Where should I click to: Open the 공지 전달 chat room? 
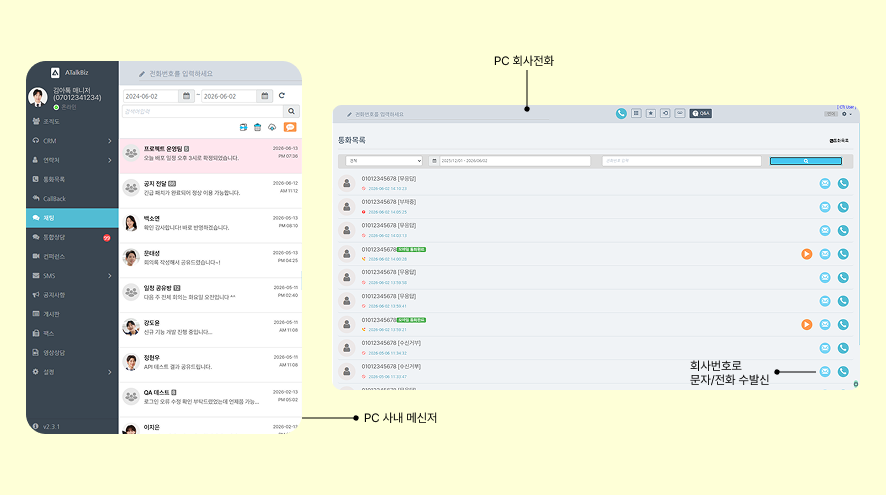coord(210,191)
